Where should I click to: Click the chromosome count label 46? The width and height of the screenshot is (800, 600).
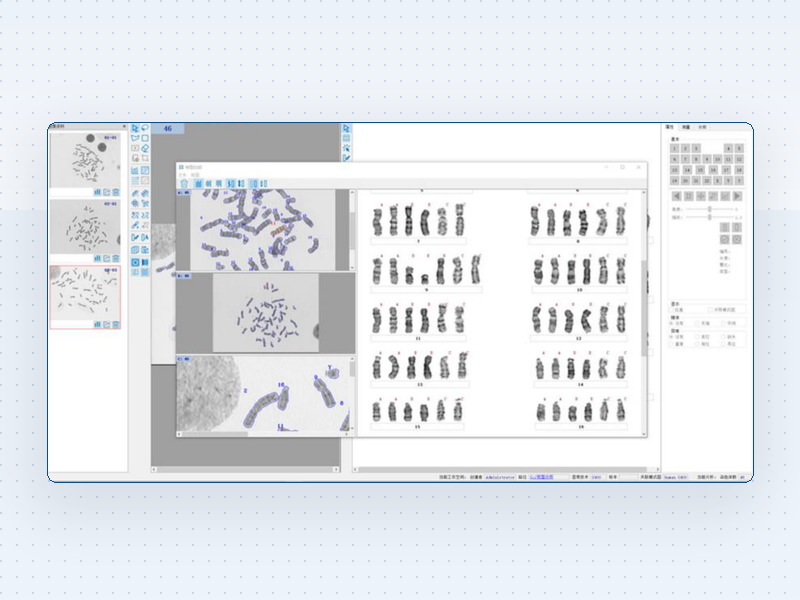click(x=168, y=129)
